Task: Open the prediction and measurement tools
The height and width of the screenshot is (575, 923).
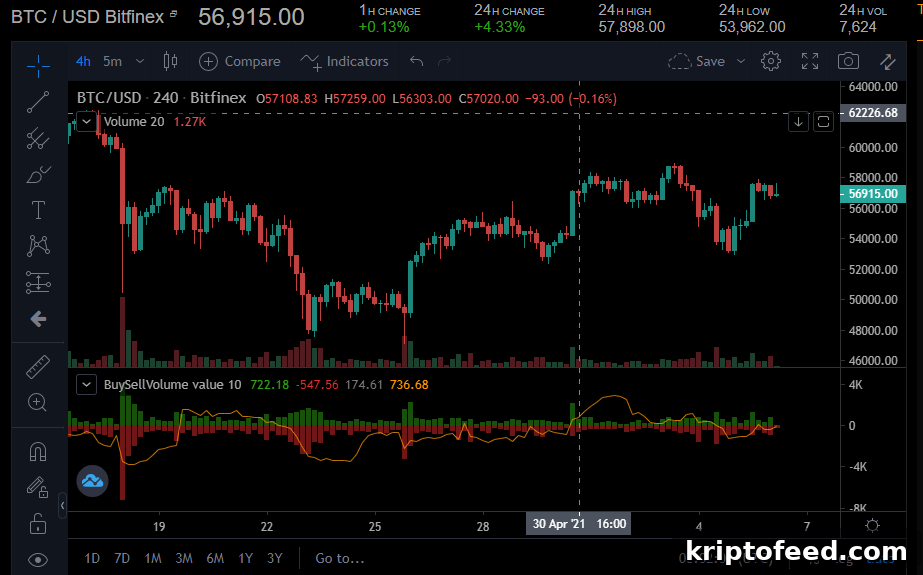Action: [38, 282]
